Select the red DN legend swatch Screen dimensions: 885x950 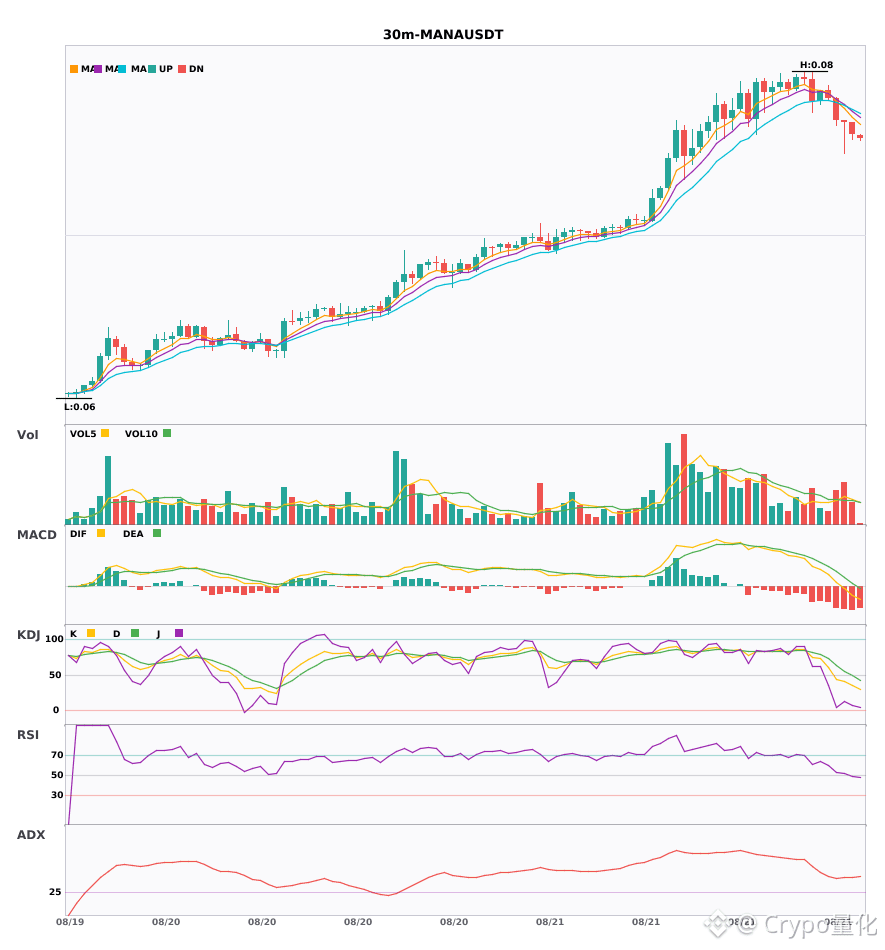(x=182, y=69)
